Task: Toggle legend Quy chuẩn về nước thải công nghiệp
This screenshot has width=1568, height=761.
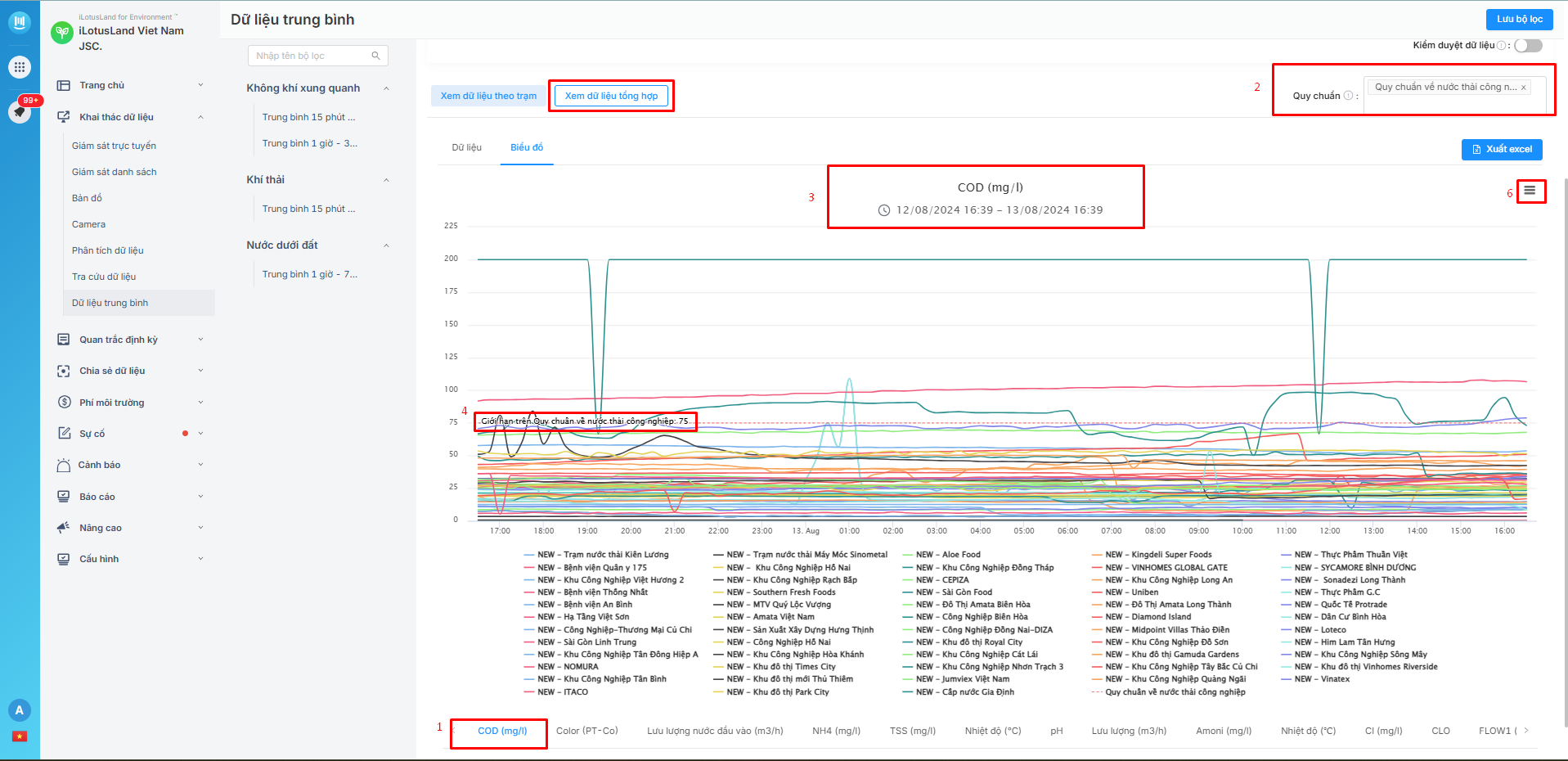Action: tap(1169, 692)
